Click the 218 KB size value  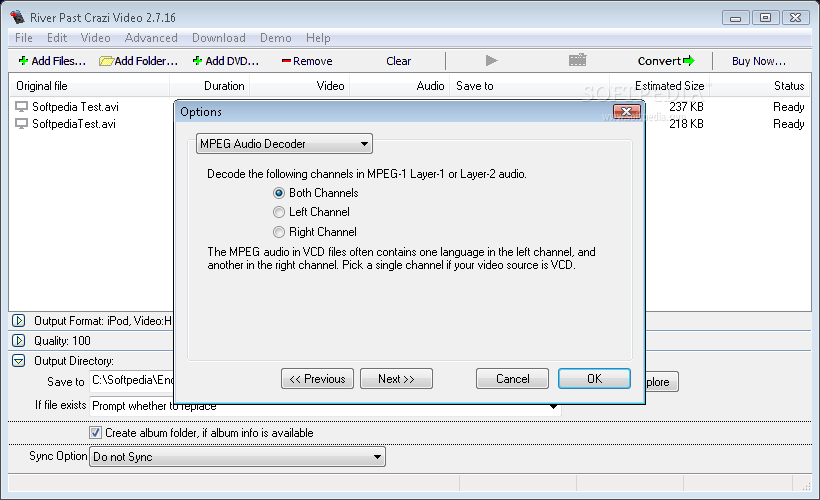(x=686, y=124)
